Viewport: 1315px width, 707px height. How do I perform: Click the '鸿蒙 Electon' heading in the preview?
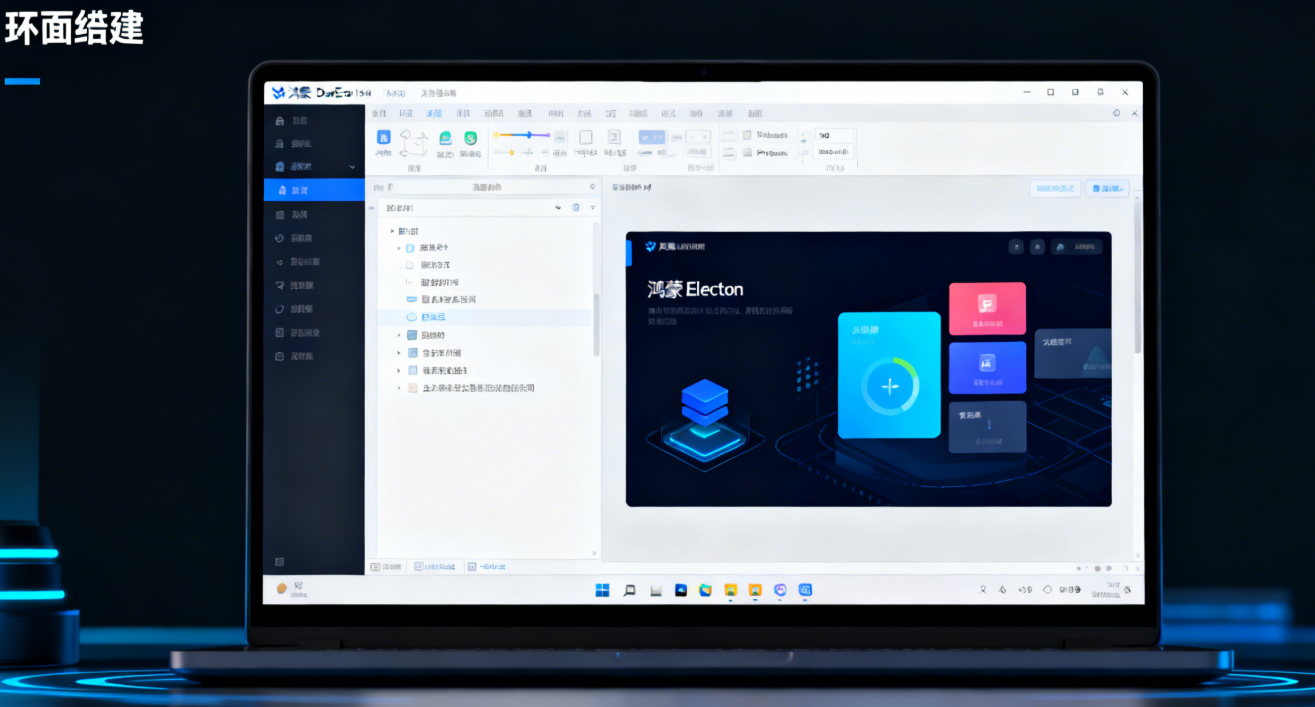pos(695,290)
